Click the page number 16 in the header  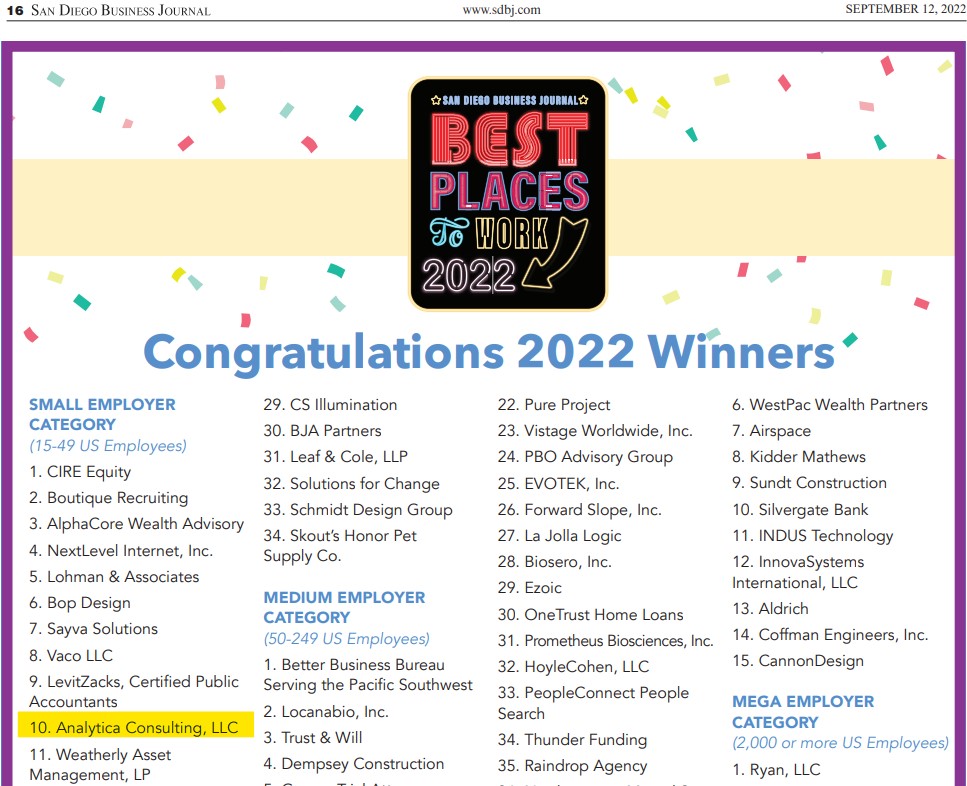(15, 10)
